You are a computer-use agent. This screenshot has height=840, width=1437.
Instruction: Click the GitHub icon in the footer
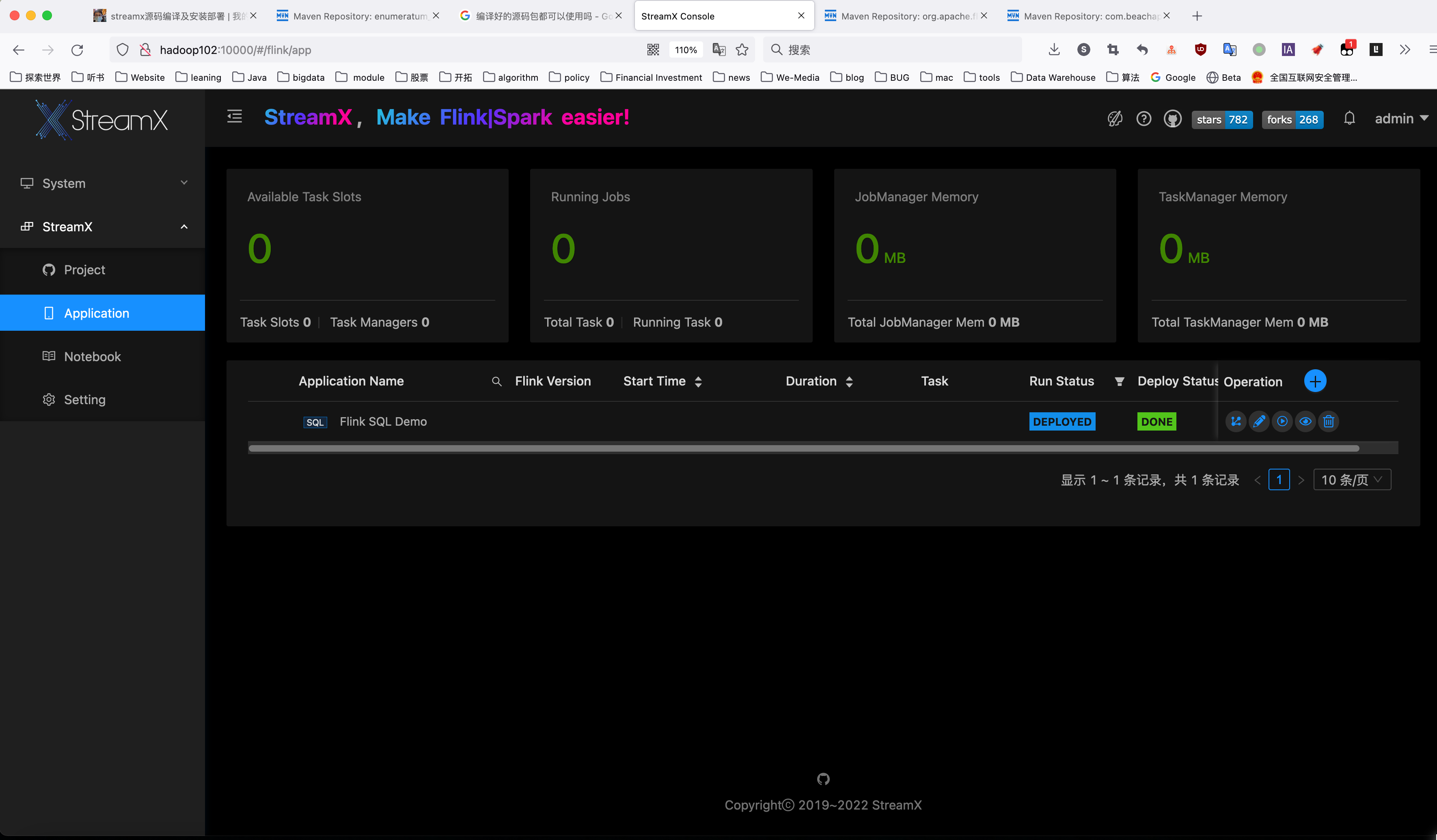click(x=823, y=779)
